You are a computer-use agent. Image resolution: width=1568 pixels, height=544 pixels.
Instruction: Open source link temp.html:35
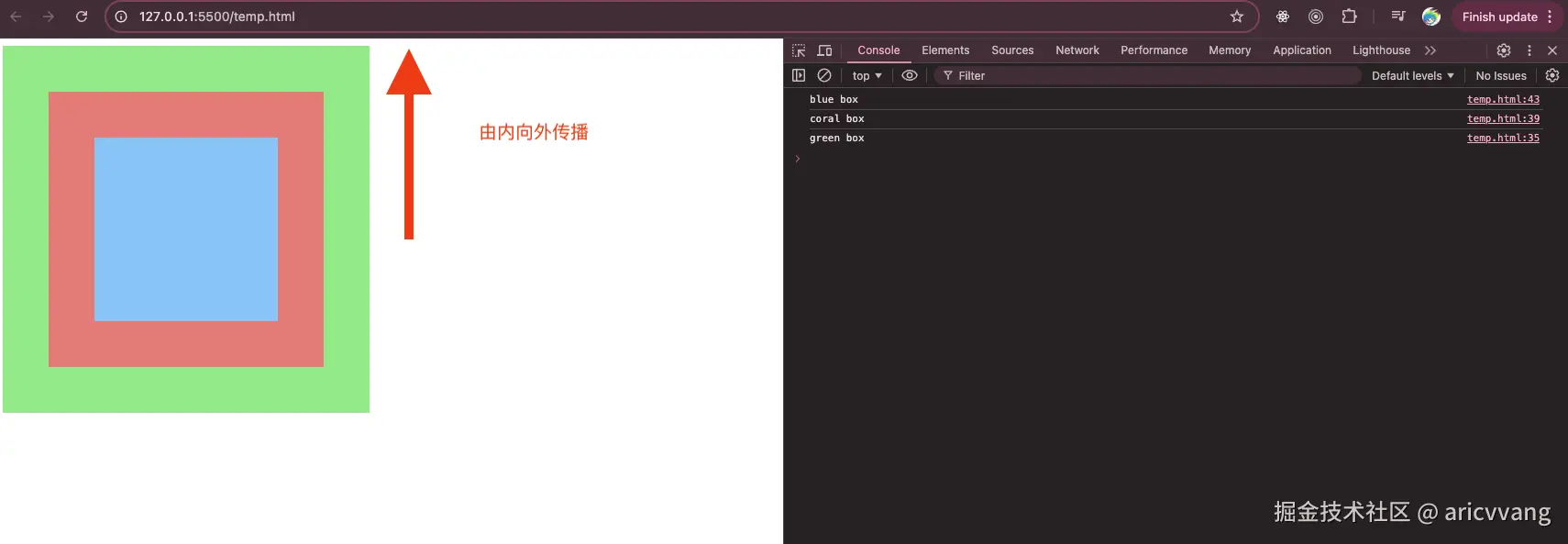pyautogui.click(x=1503, y=138)
